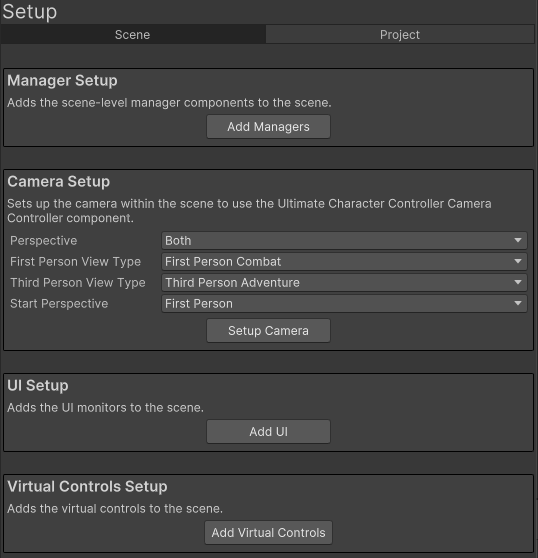Image resolution: width=538 pixels, height=558 pixels.
Task: Switch to the Scene tab
Action: [x=132, y=35]
